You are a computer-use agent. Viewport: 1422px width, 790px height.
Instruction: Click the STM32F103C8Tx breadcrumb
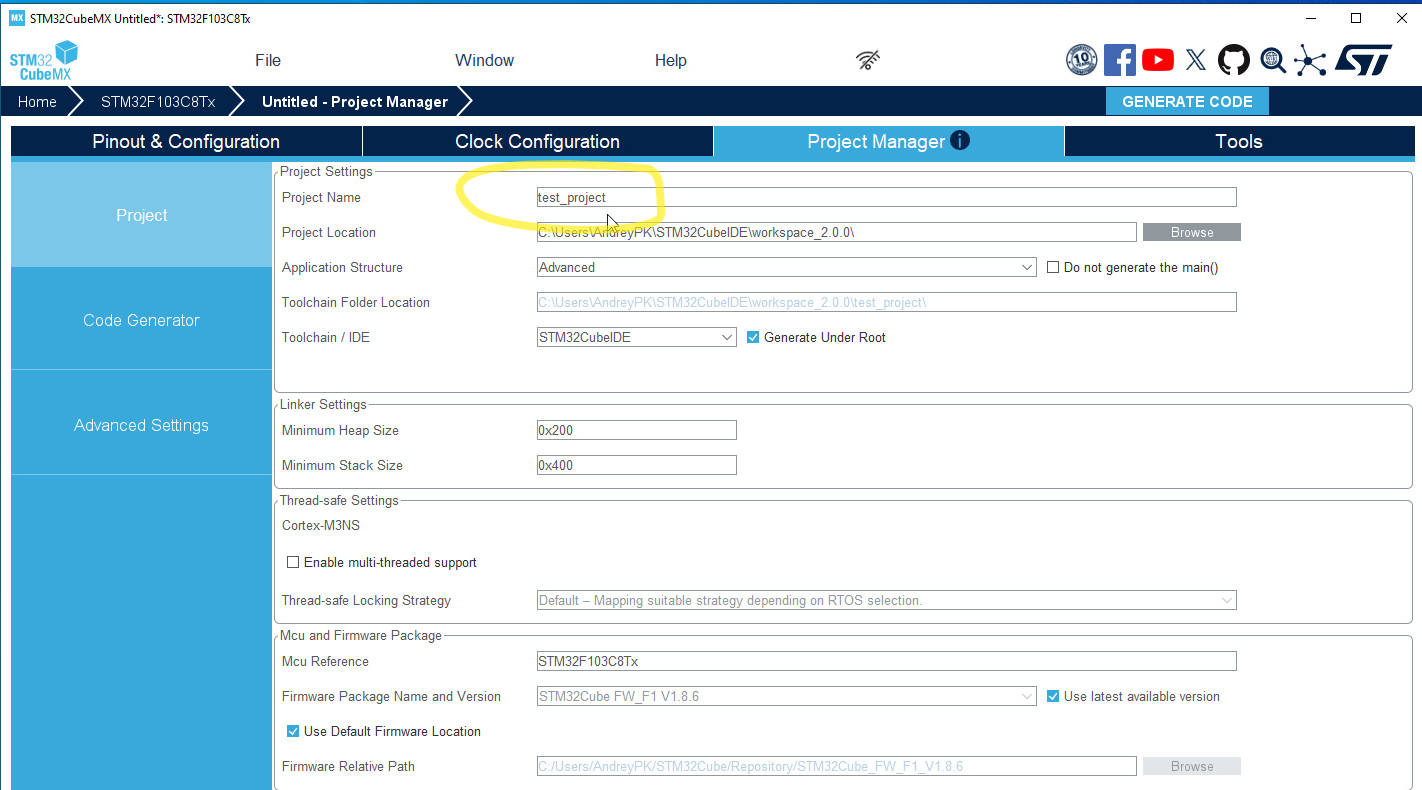pos(158,101)
